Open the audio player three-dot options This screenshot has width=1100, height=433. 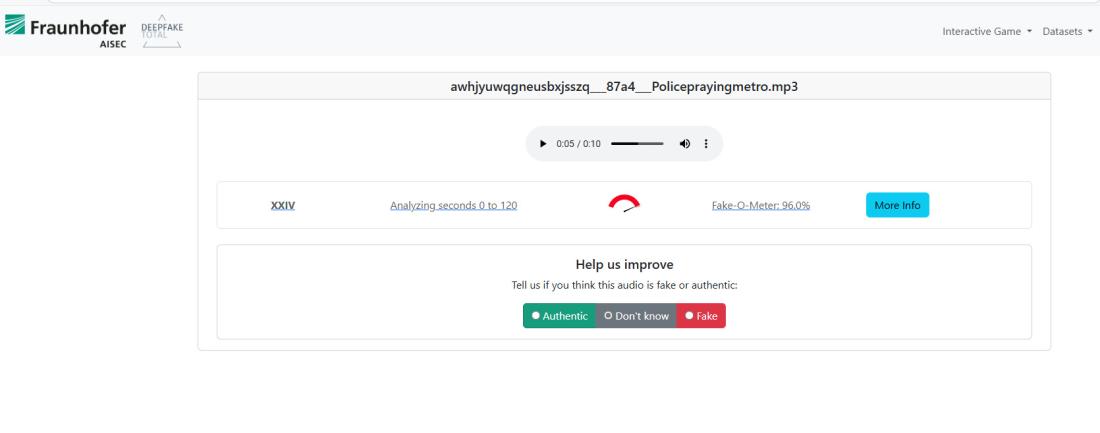pos(706,144)
